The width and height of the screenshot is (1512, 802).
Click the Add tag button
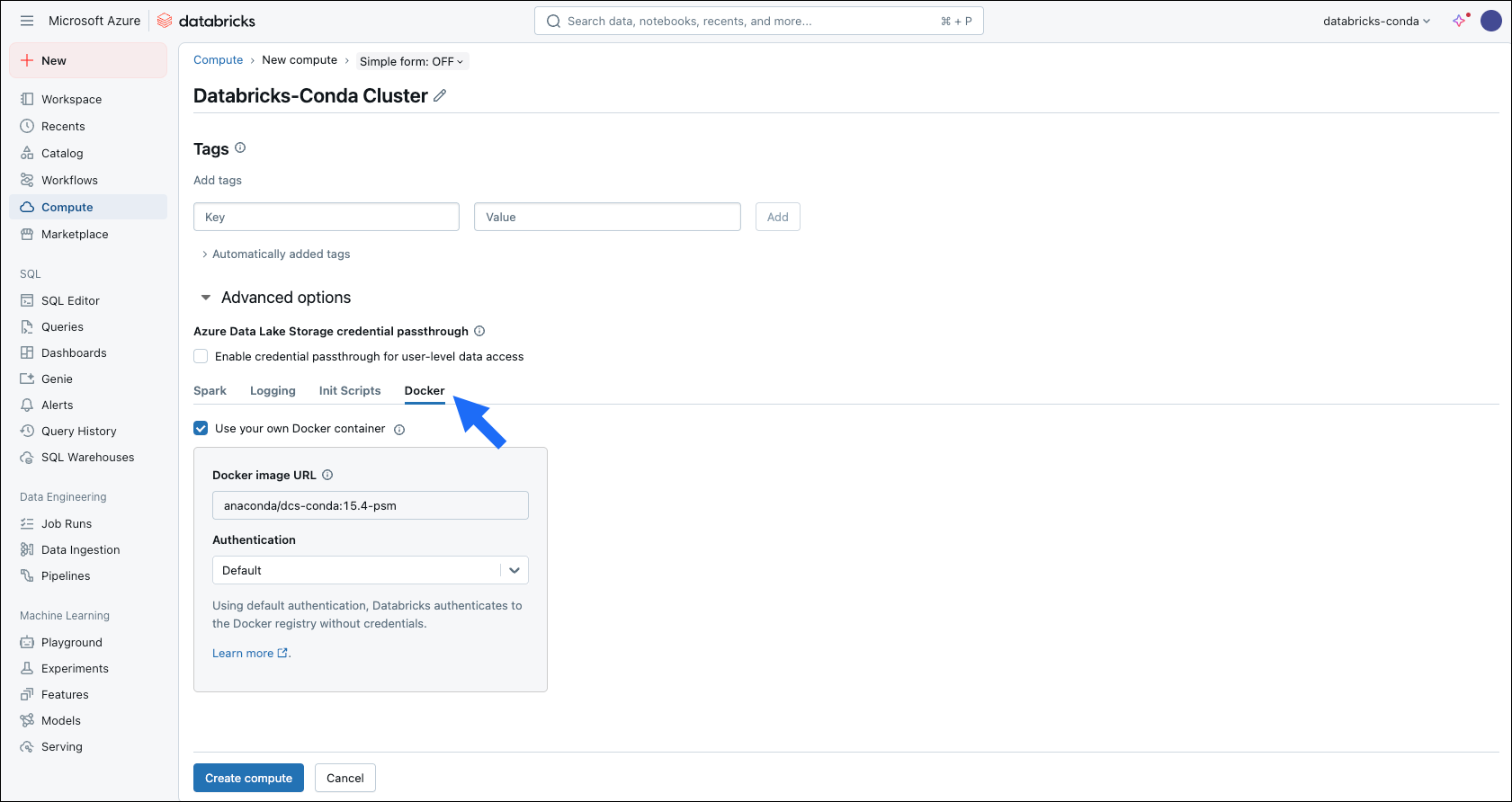click(778, 217)
